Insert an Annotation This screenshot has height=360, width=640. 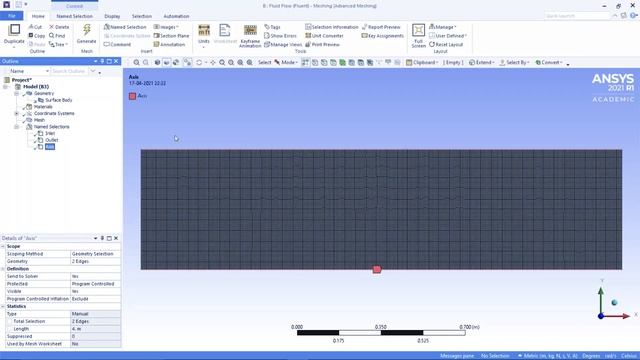(169, 44)
